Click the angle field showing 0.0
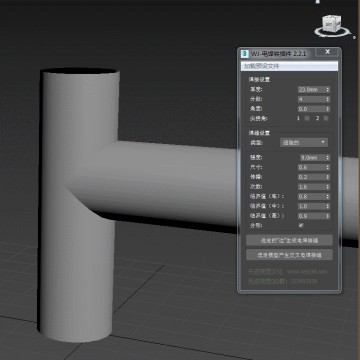Image resolution: width=360 pixels, height=360 pixels. point(312,109)
